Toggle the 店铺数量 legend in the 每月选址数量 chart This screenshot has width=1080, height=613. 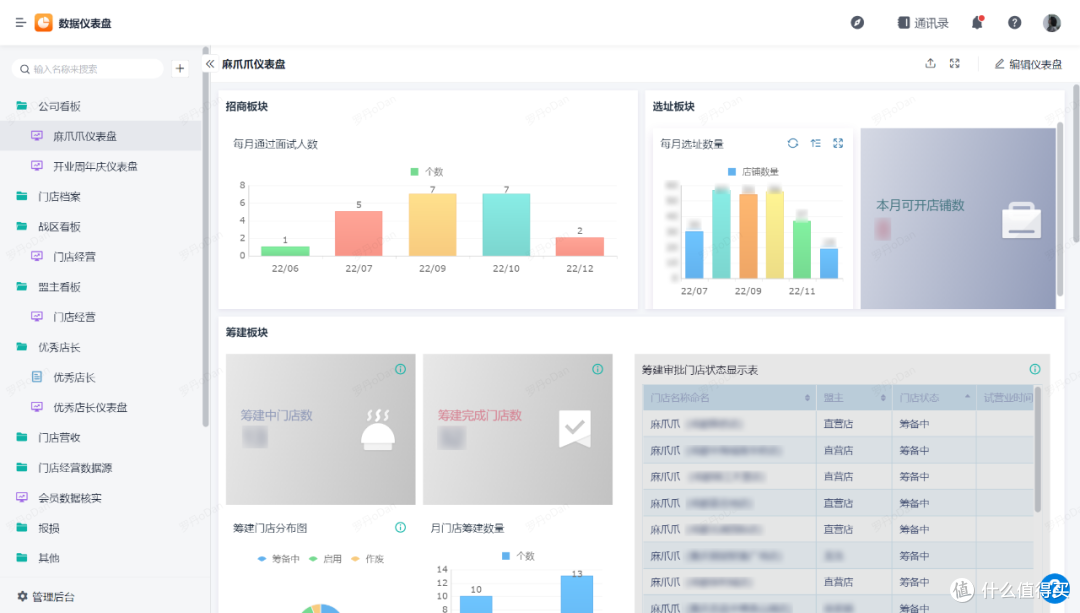point(754,172)
